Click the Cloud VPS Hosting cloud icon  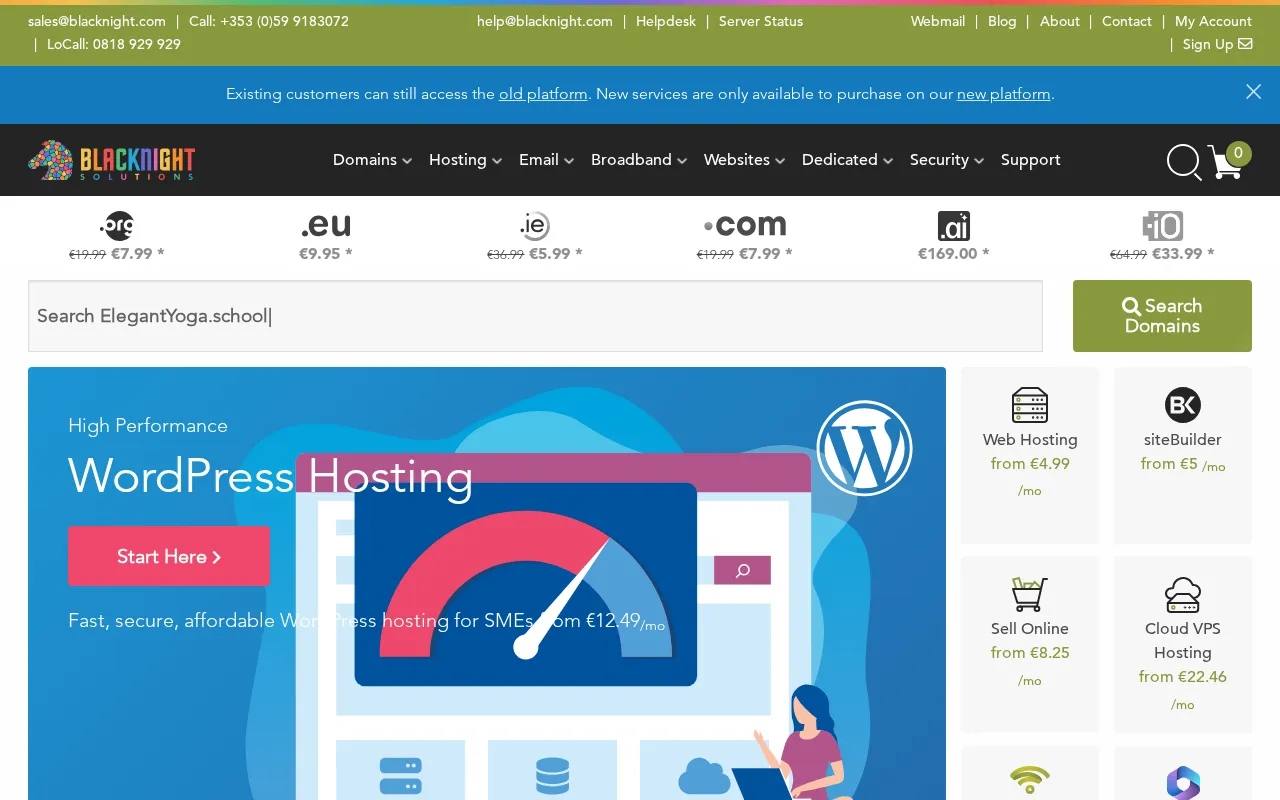tap(1183, 594)
